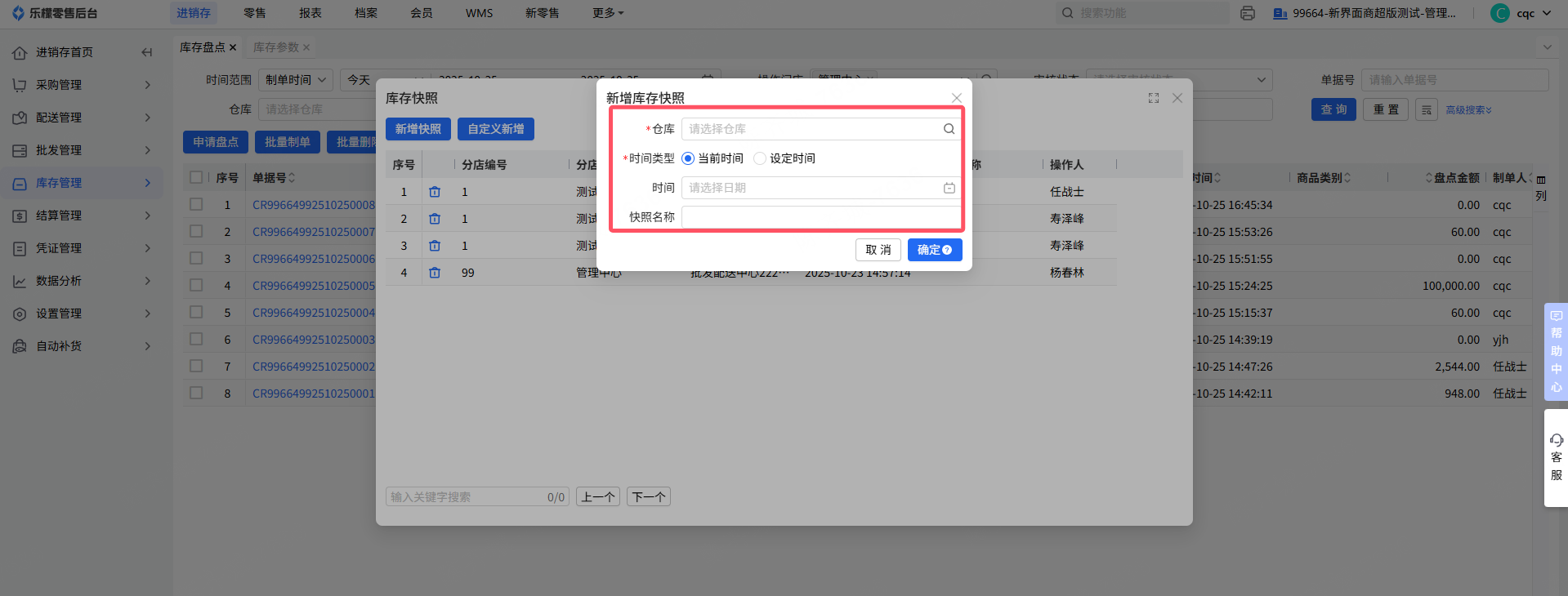Click the printer icon in top bar
The height and width of the screenshot is (596, 1568).
tap(1248, 13)
